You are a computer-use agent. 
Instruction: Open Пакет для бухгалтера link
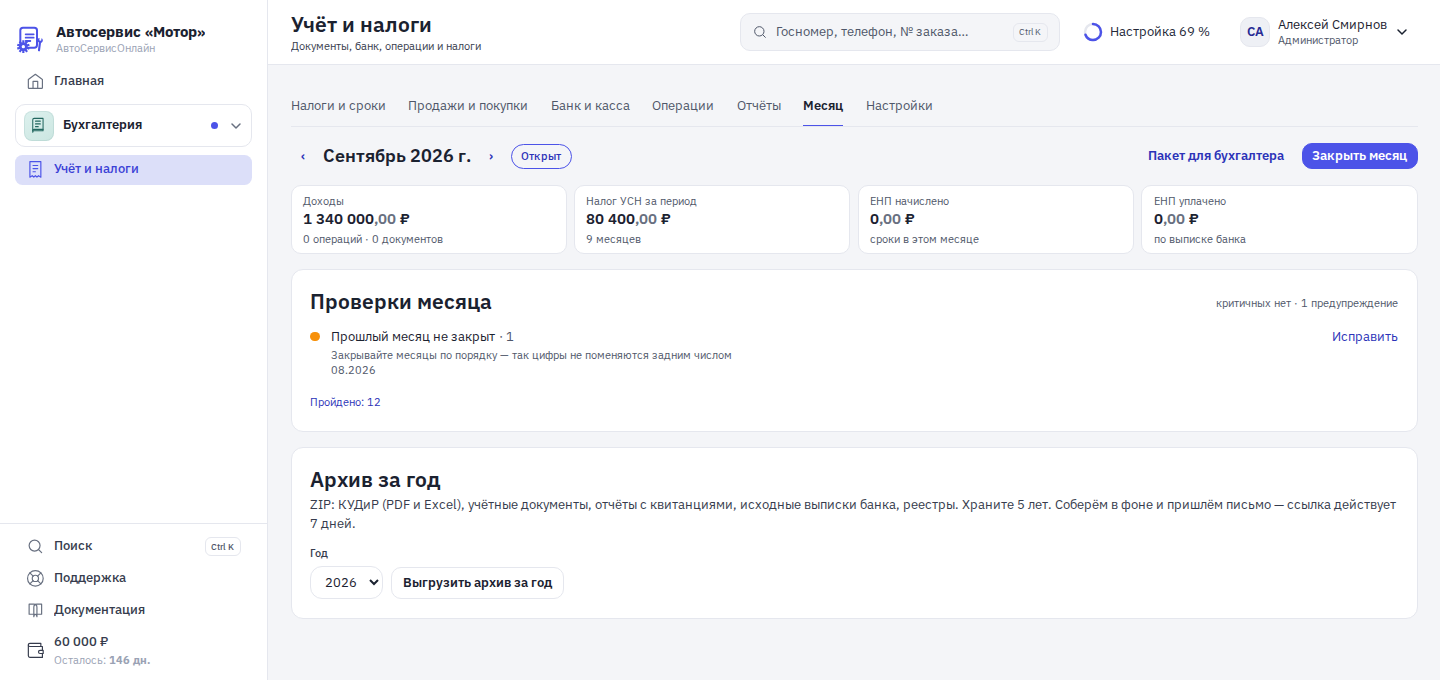pyautogui.click(x=1216, y=156)
